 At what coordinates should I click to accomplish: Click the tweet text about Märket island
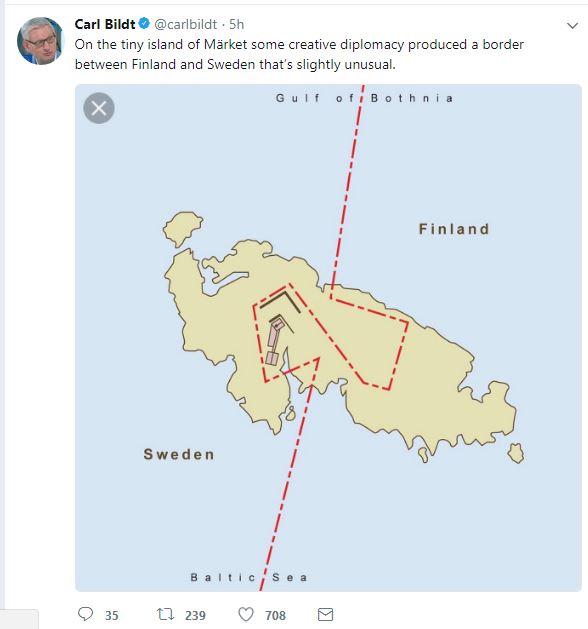click(299, 54)
